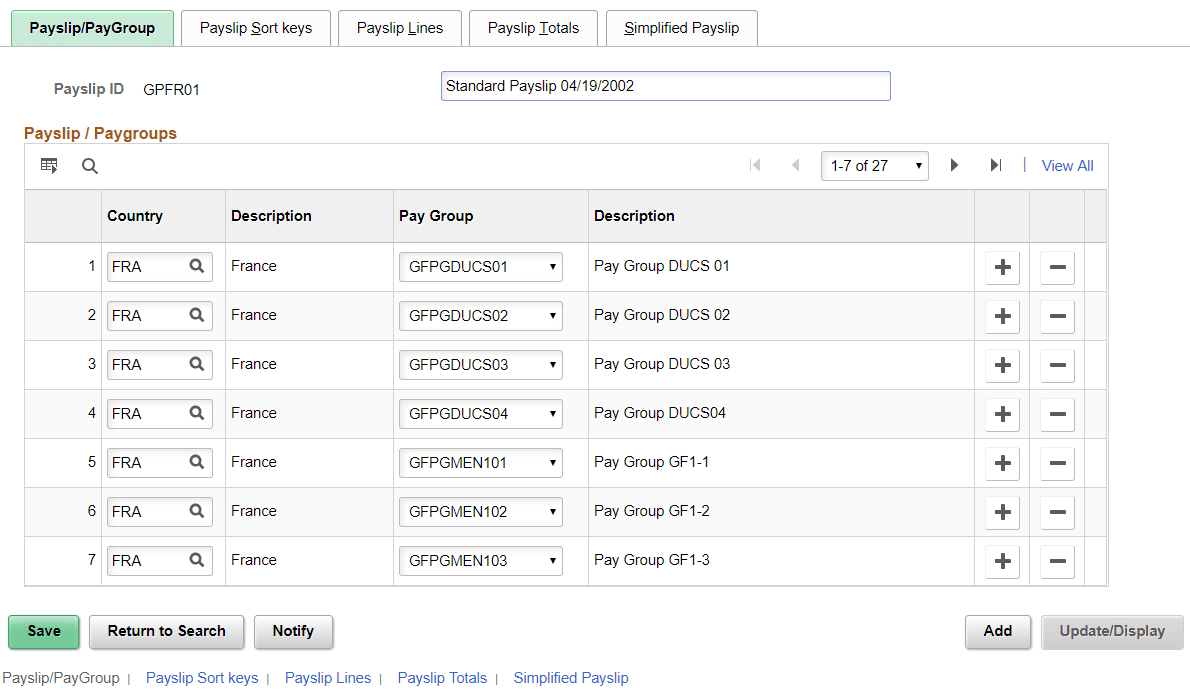The image size is (1190, 691).
Task: Delete row 3 using the minus icon
Action: (x=1057, y=365)
